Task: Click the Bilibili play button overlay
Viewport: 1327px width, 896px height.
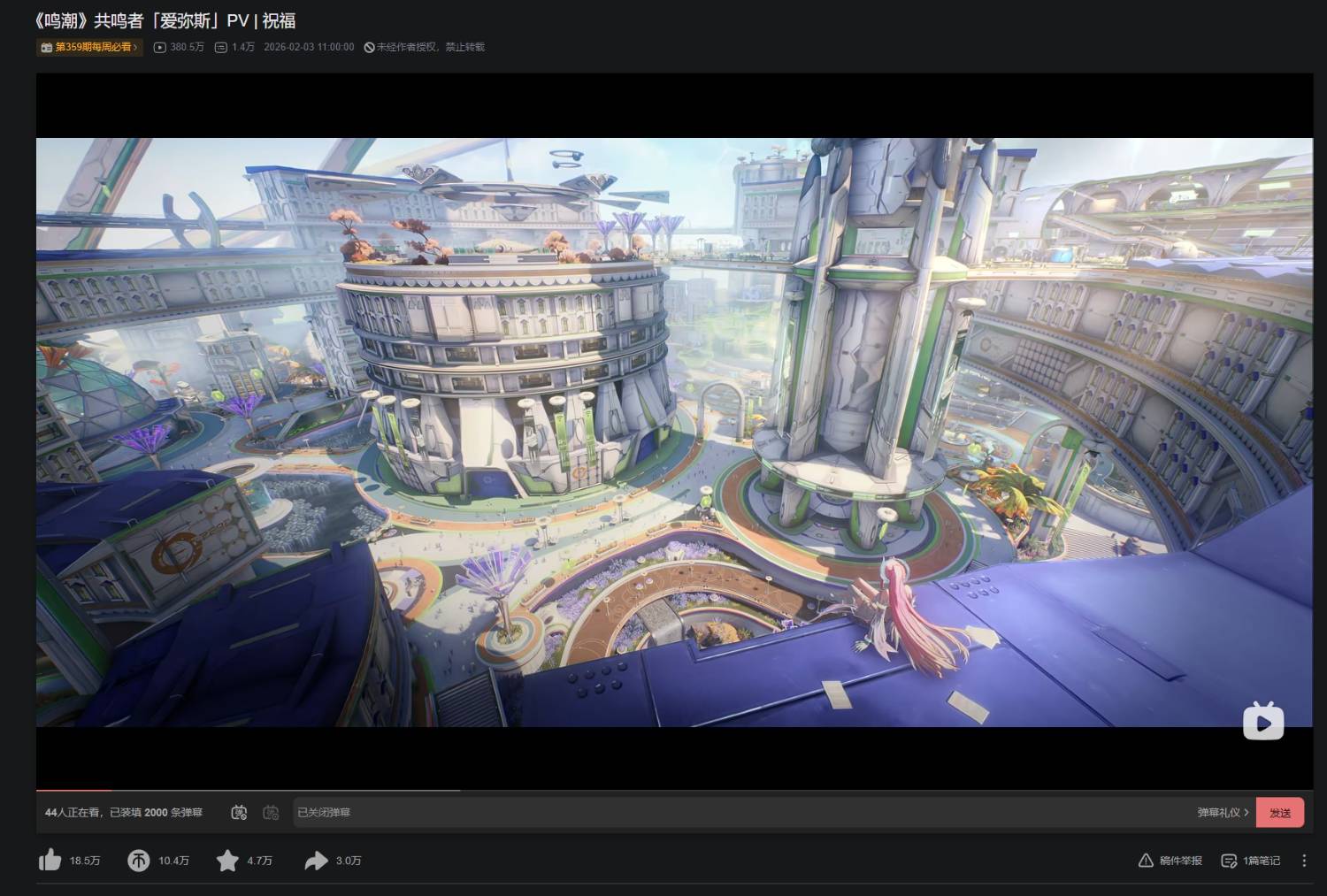Action: tap(1262, 722)
